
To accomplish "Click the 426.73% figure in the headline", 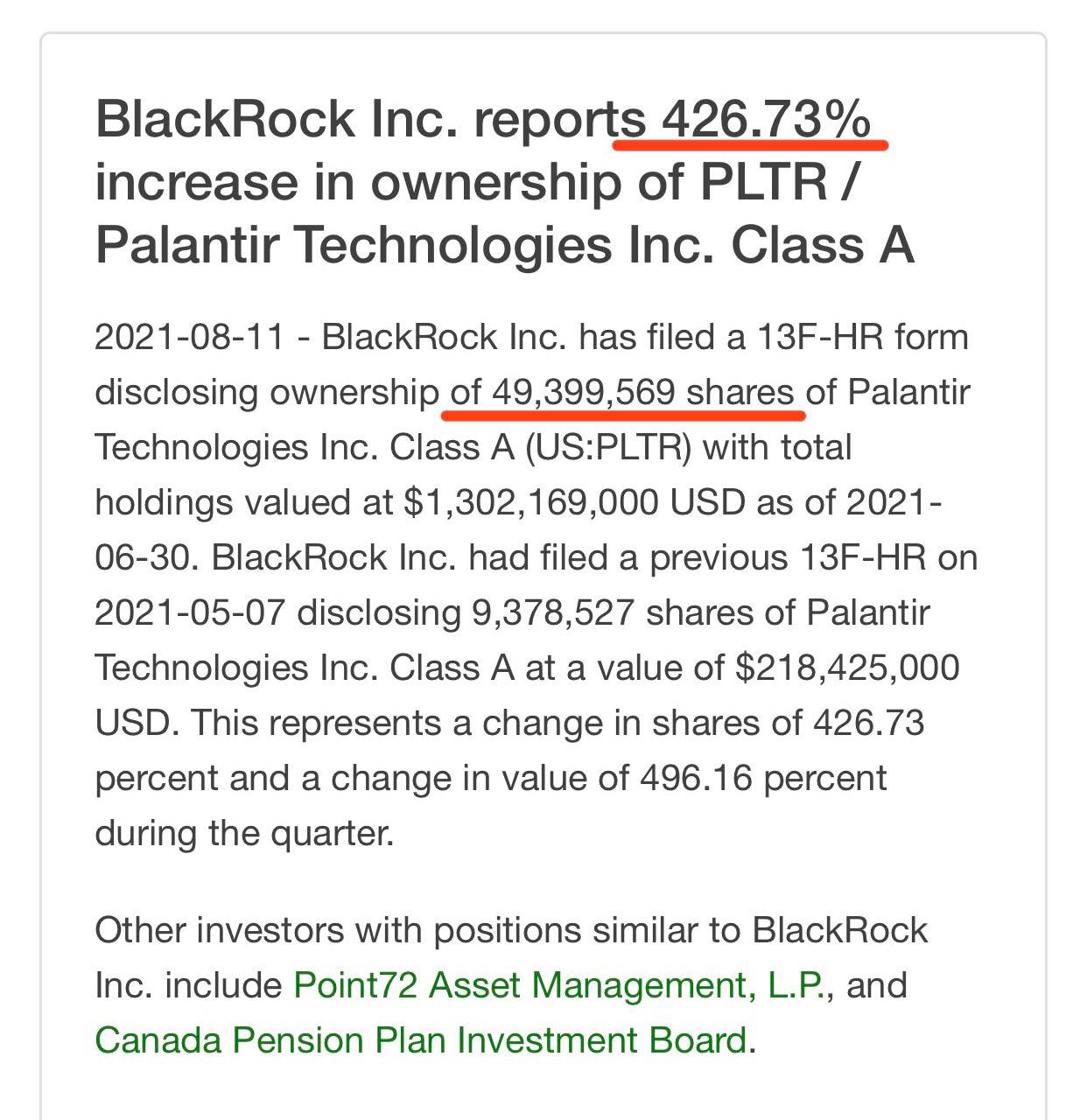I will click(x=765, y=118).
